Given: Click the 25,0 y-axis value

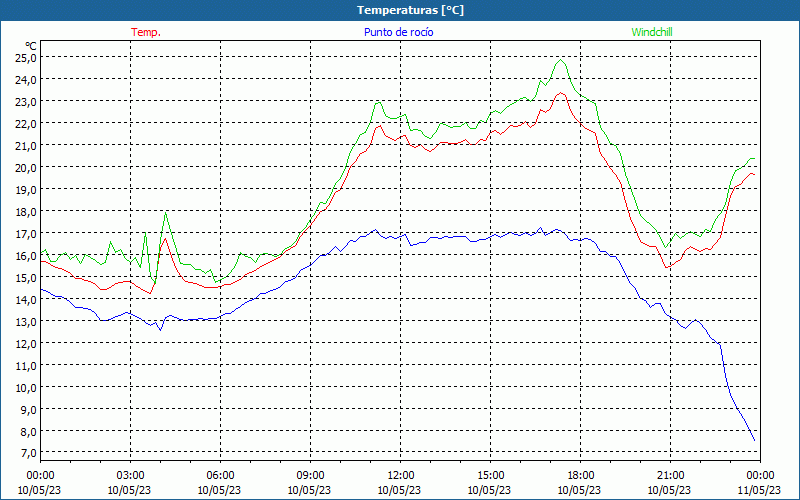Looking at the screenshot, I should (x=26, y=58).
